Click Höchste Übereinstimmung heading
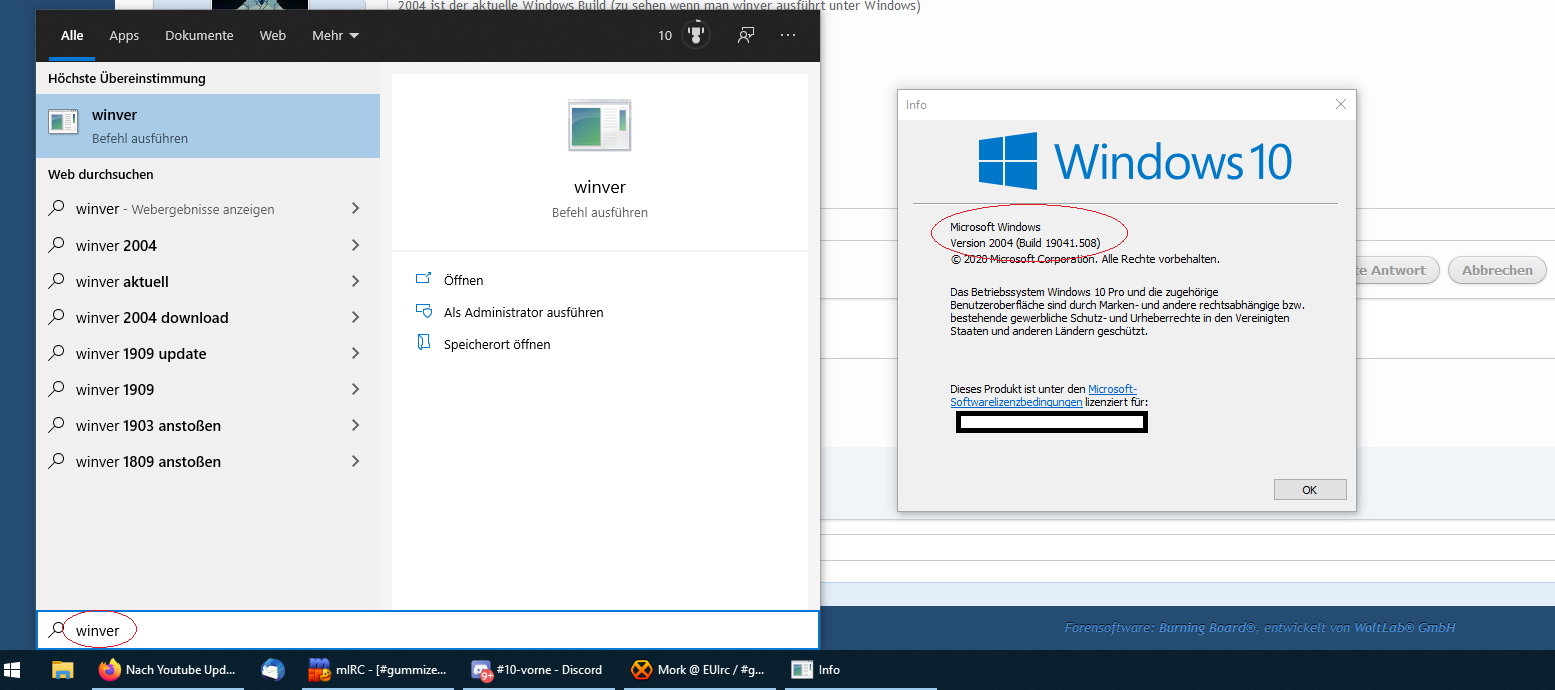Screen dimensions: 1555x690 (x=127, y=78)
